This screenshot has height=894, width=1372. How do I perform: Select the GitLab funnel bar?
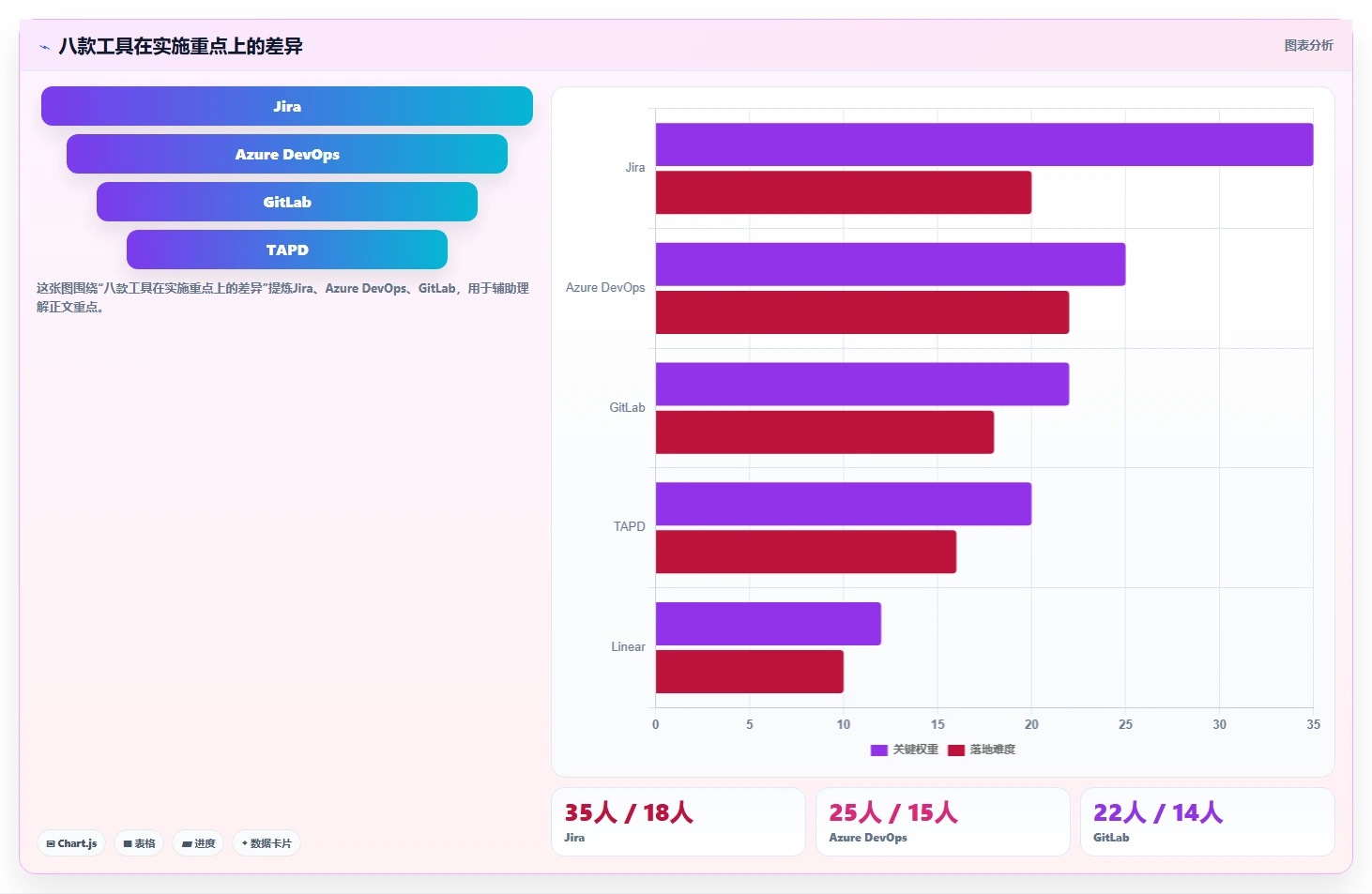point(287,202)
